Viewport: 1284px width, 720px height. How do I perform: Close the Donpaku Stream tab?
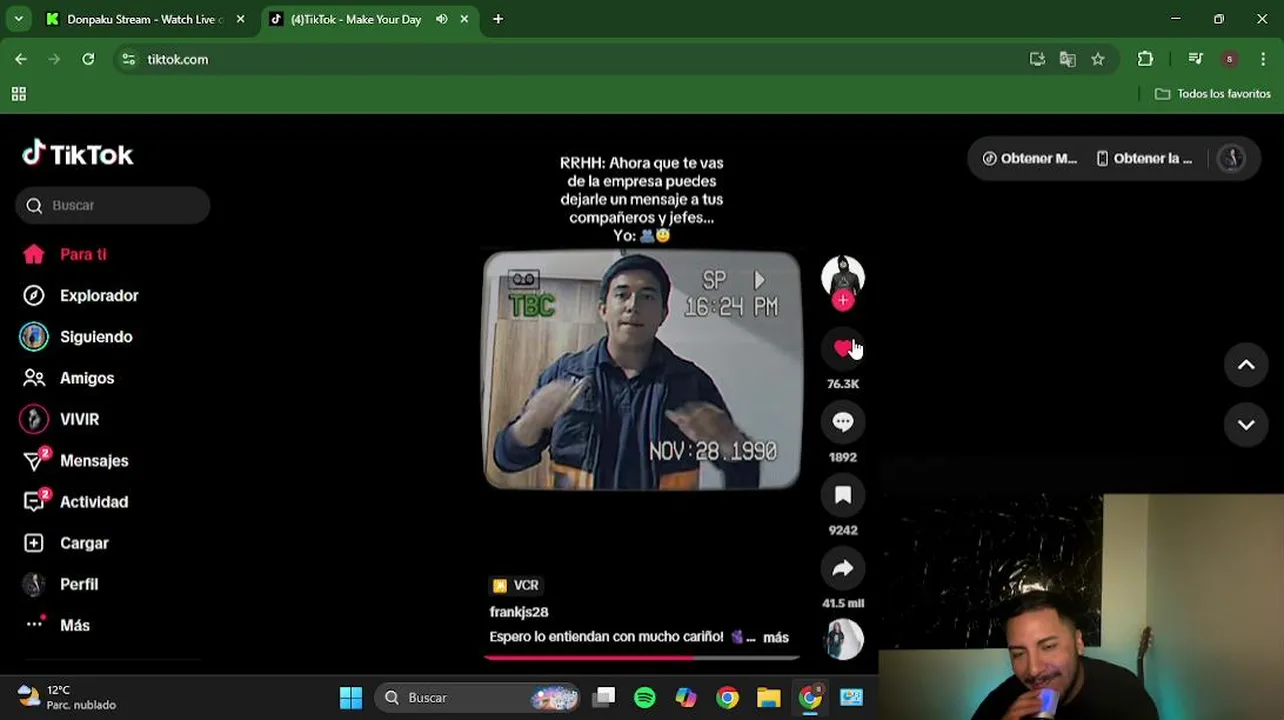[x=240, y=19]
